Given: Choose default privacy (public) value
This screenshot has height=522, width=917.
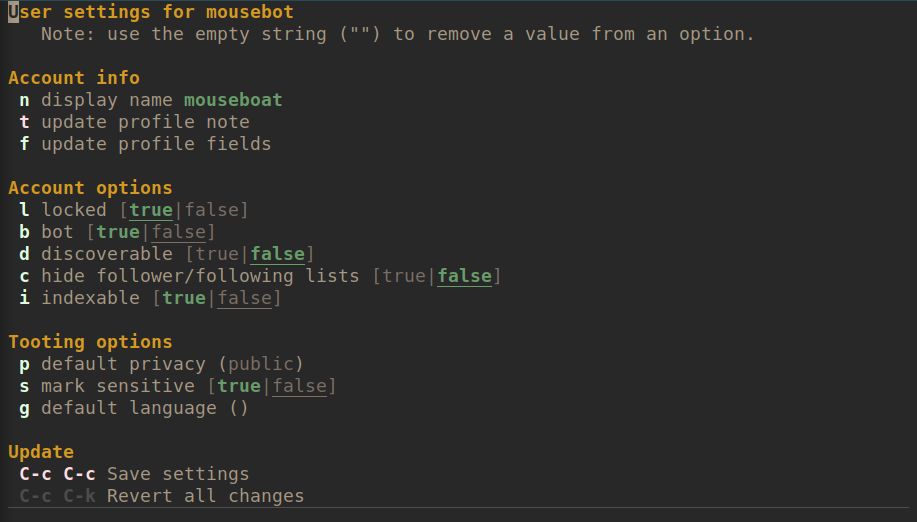Looking at the screenshot, I should (x=261, y=364).
